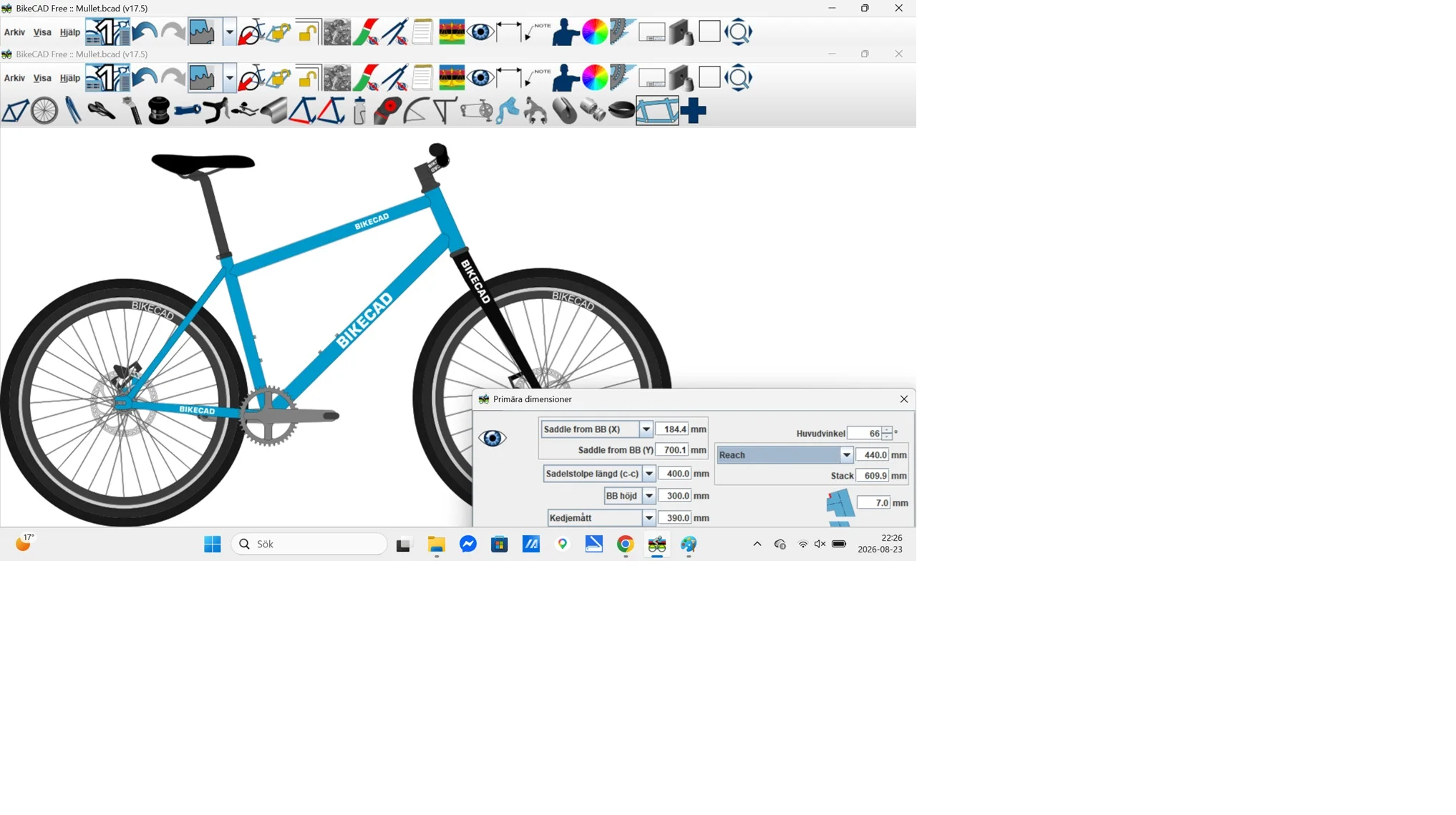Toggle display eye in front window toolbar
Image resolution: width=1456 pixels, height=815 pixels.
(480, 78)
